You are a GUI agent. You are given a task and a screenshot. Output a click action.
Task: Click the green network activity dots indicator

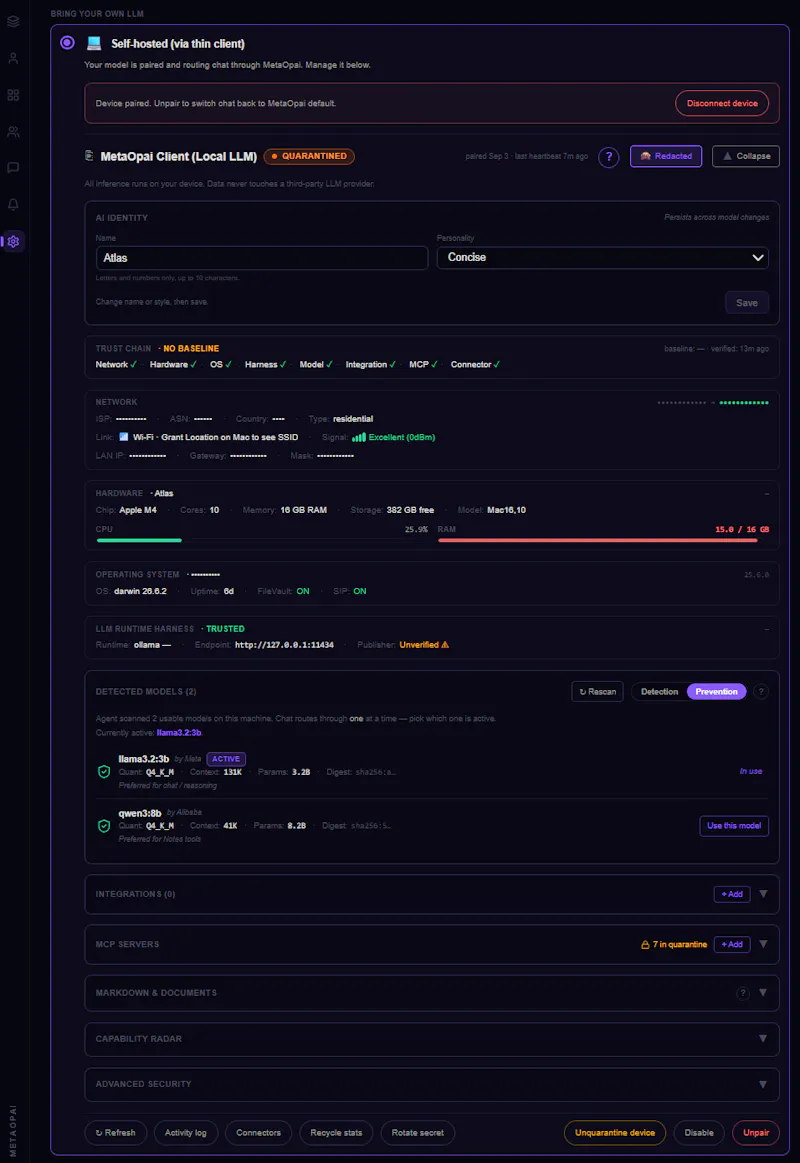(x=744, y=403)
